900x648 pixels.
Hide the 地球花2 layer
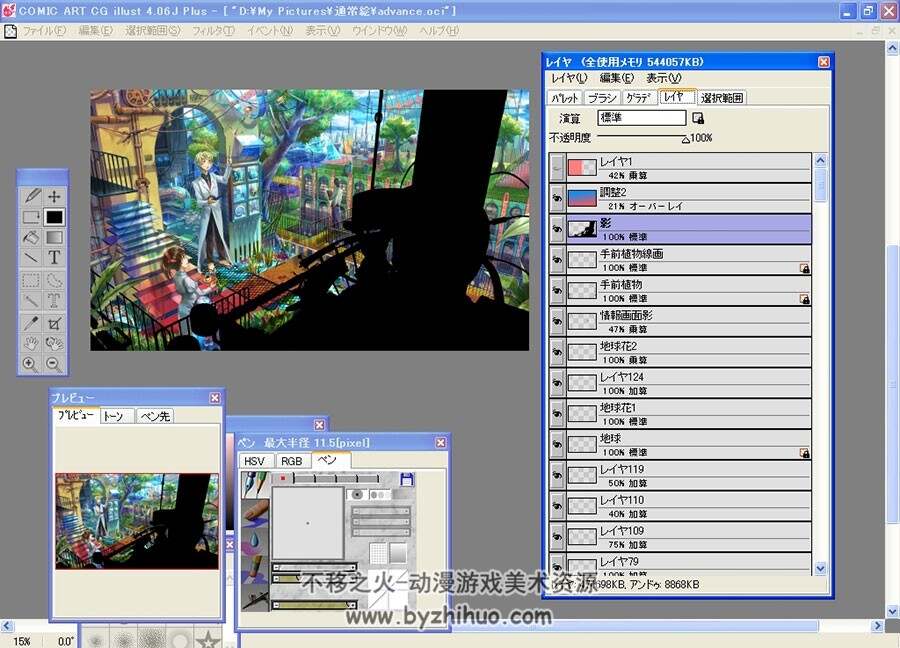[x=557, y=352]
